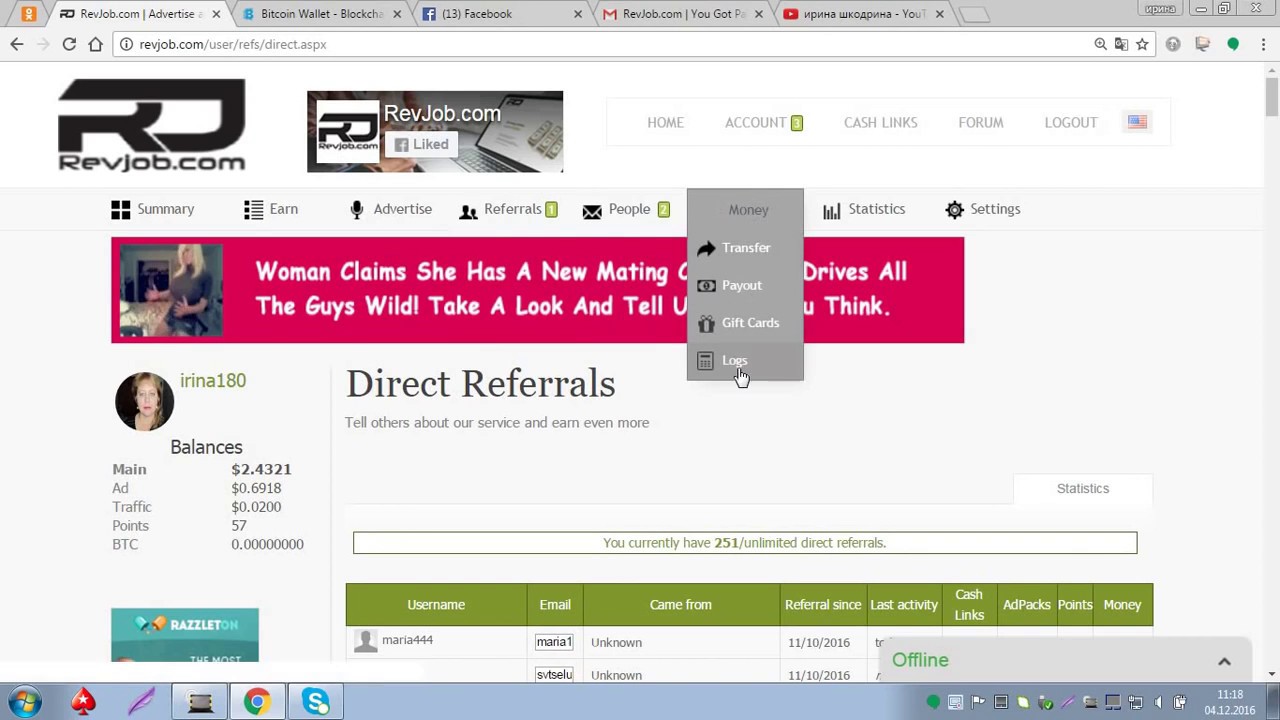Sort by Money column header
The width and height of the screenshot is (1280, 720).
tap(1122, 605)
